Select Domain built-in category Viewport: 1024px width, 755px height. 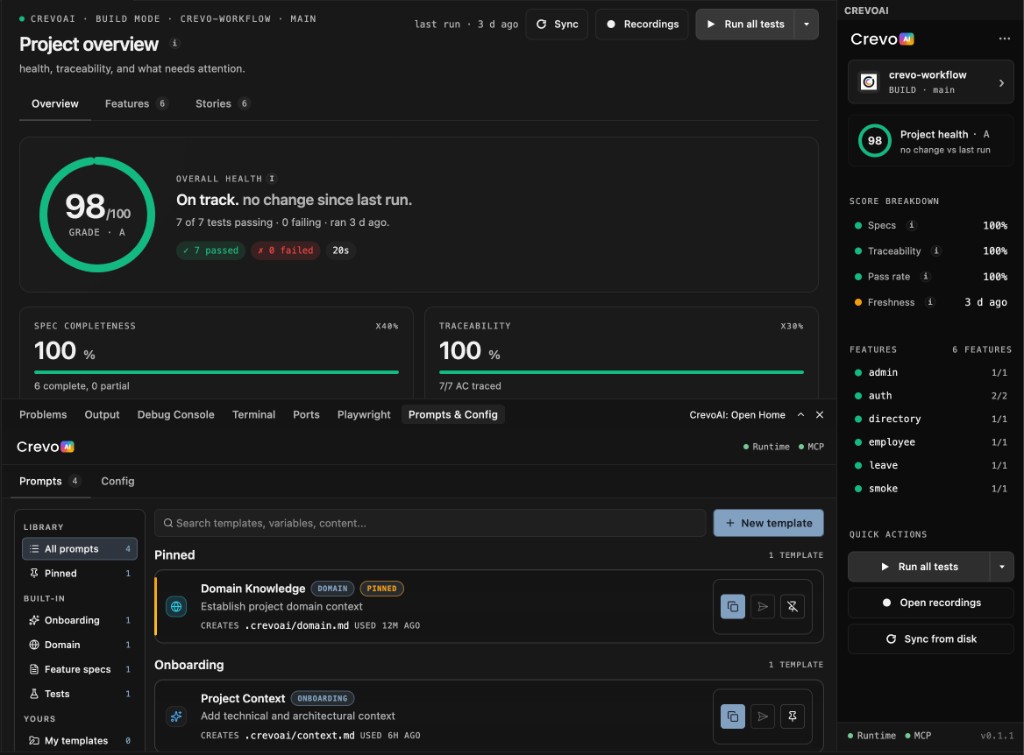(80, 645)
